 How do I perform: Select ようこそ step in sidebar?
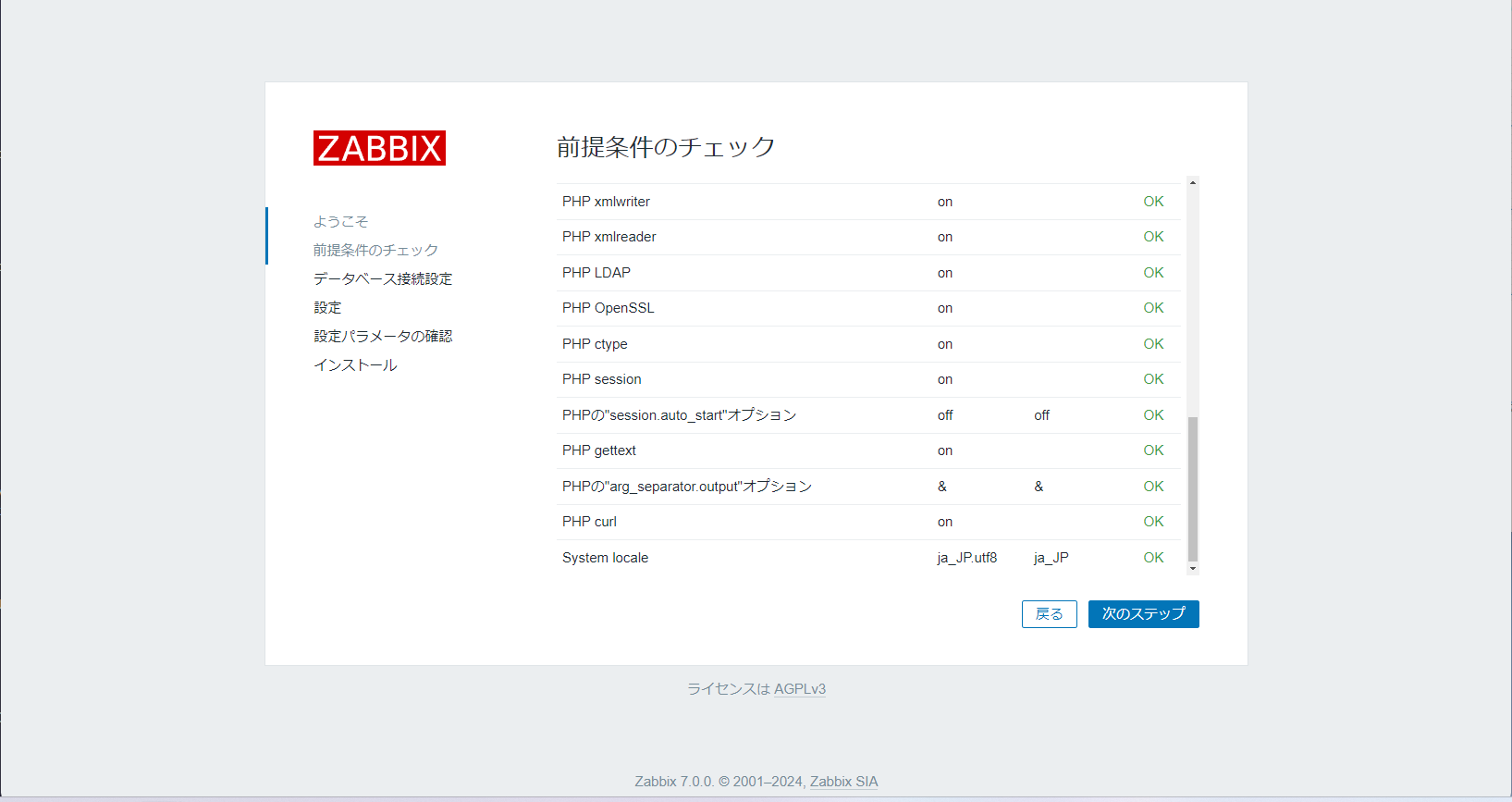point(340,222)
